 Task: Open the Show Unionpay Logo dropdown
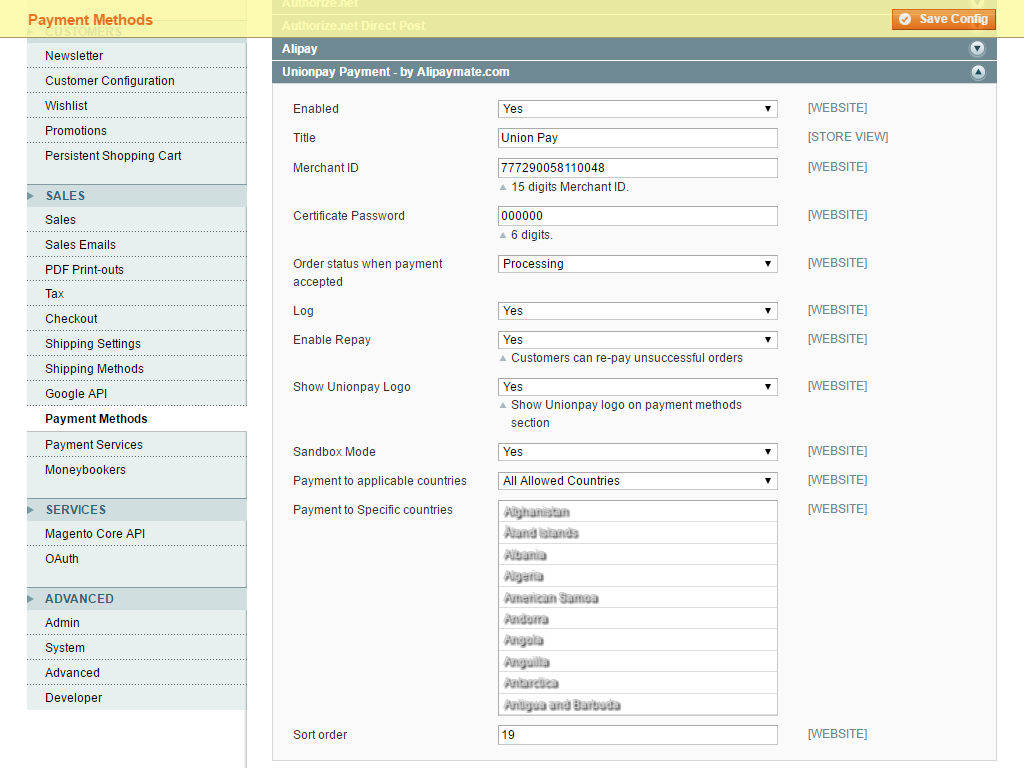tap(637, 387)
